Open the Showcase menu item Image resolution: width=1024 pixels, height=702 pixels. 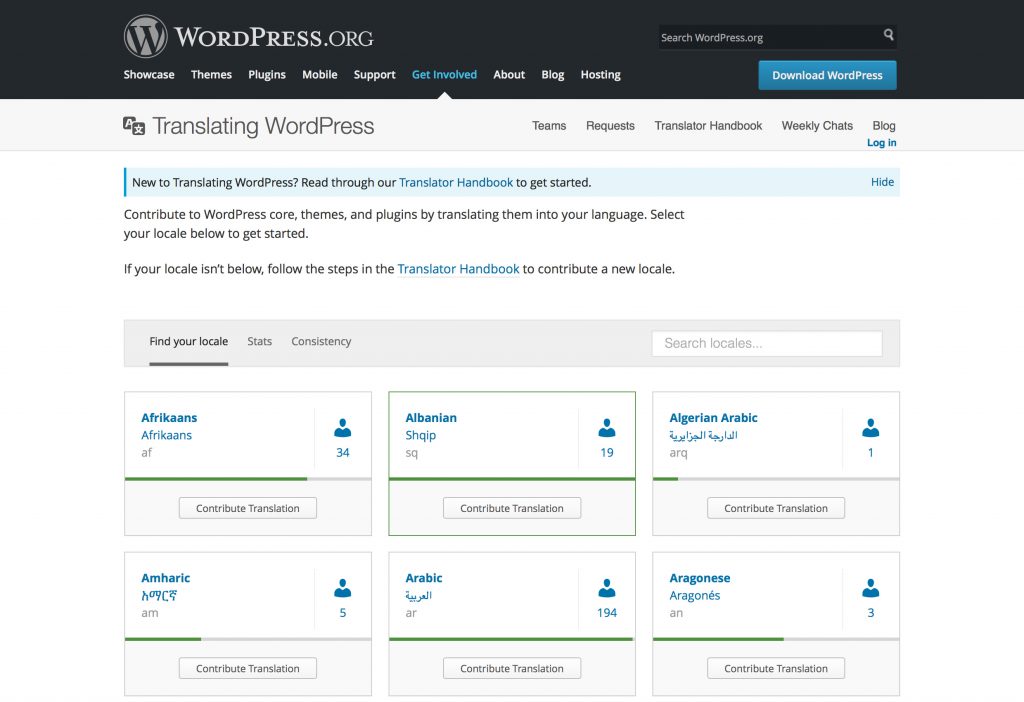tap(149, 74)
